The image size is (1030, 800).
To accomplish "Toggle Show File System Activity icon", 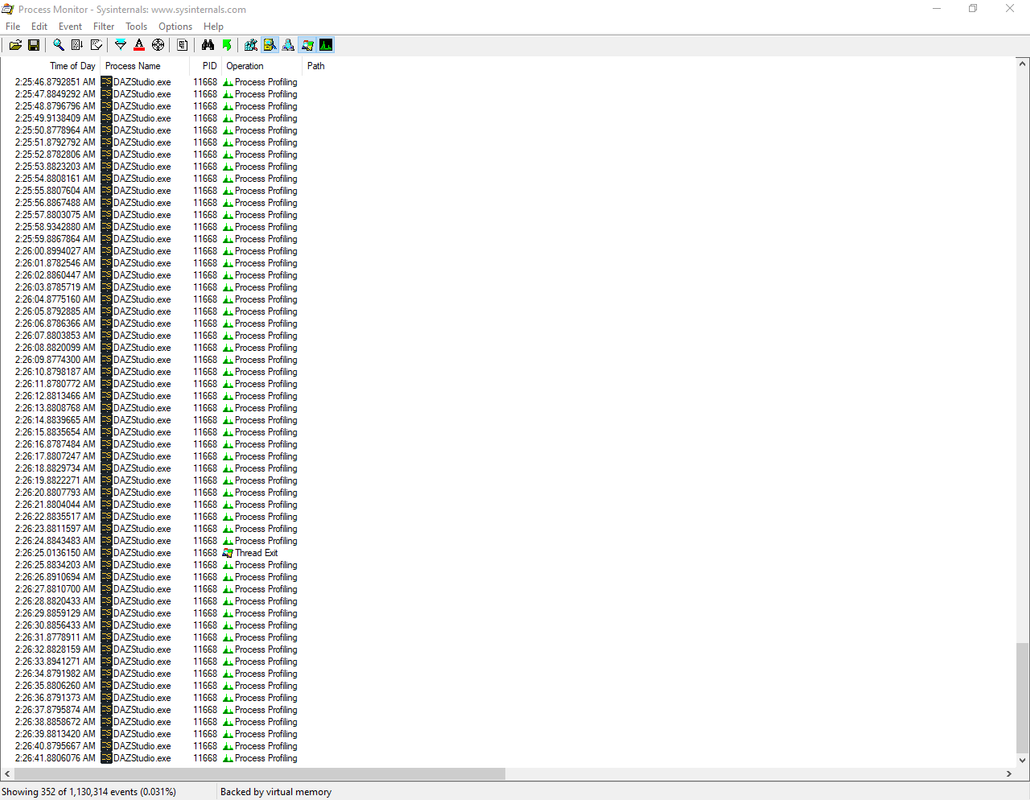I will (269, 45).
